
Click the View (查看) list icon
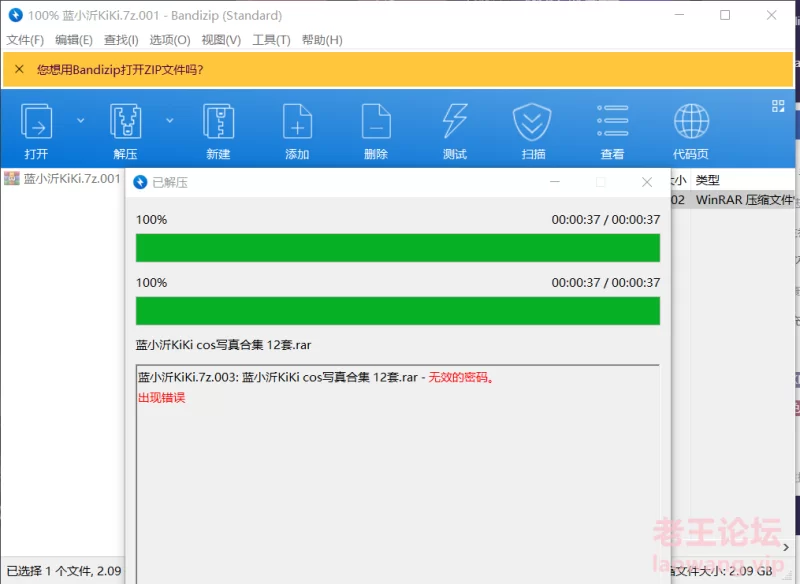click(x=612, y=121)
